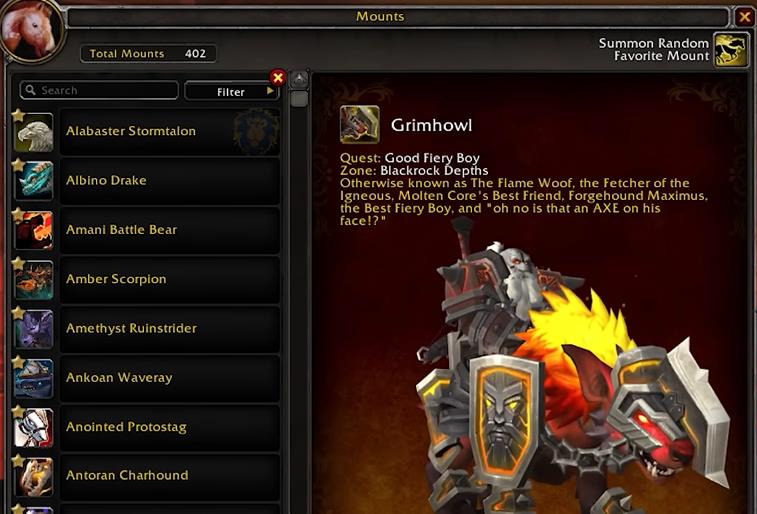Click the Ankoan Waveray mount icon

(x=34, y=378)
